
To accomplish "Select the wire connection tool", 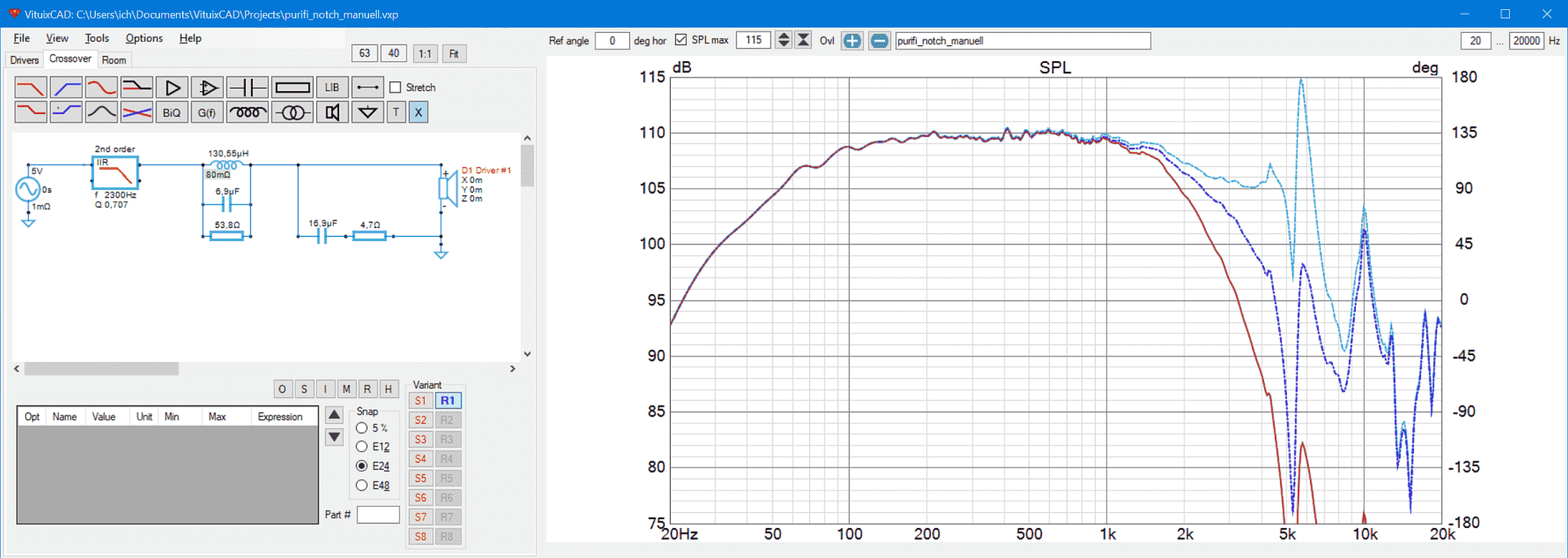I will tap(367, 87).
